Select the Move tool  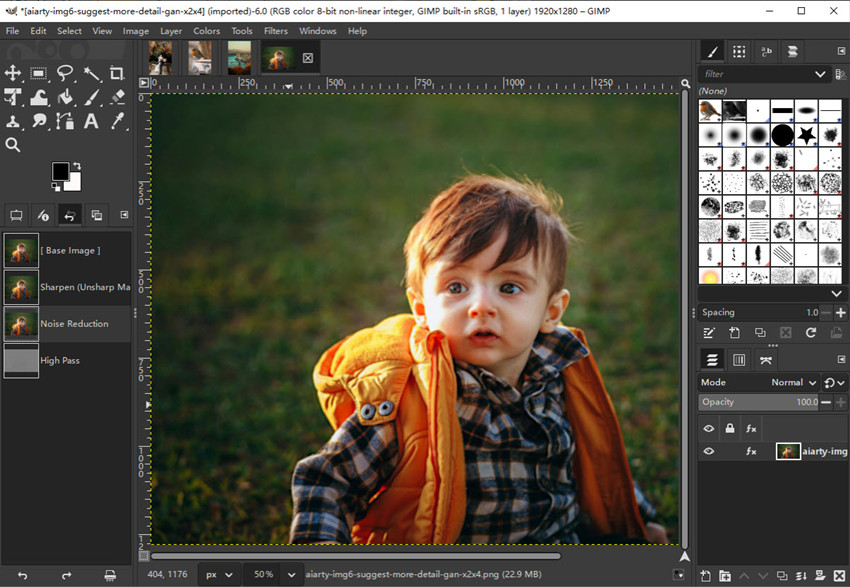[13, 73]
